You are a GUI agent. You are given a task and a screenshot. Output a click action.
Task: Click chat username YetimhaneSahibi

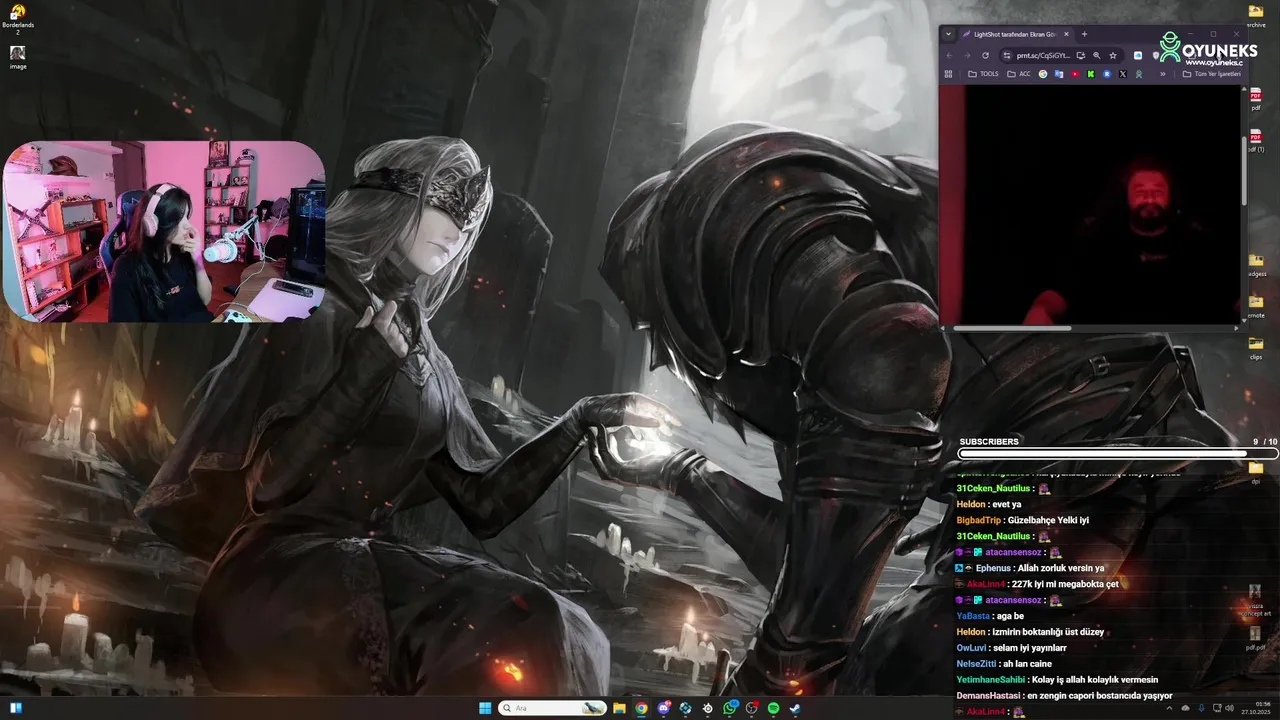coord(990,680)
